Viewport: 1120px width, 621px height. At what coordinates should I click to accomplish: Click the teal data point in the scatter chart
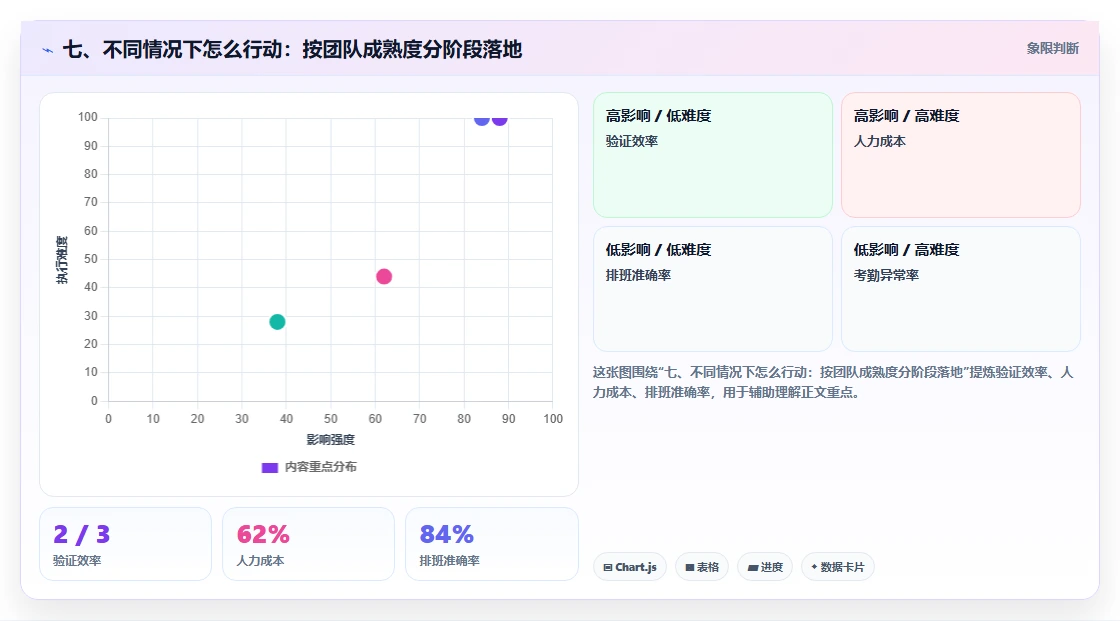point(277,322)
